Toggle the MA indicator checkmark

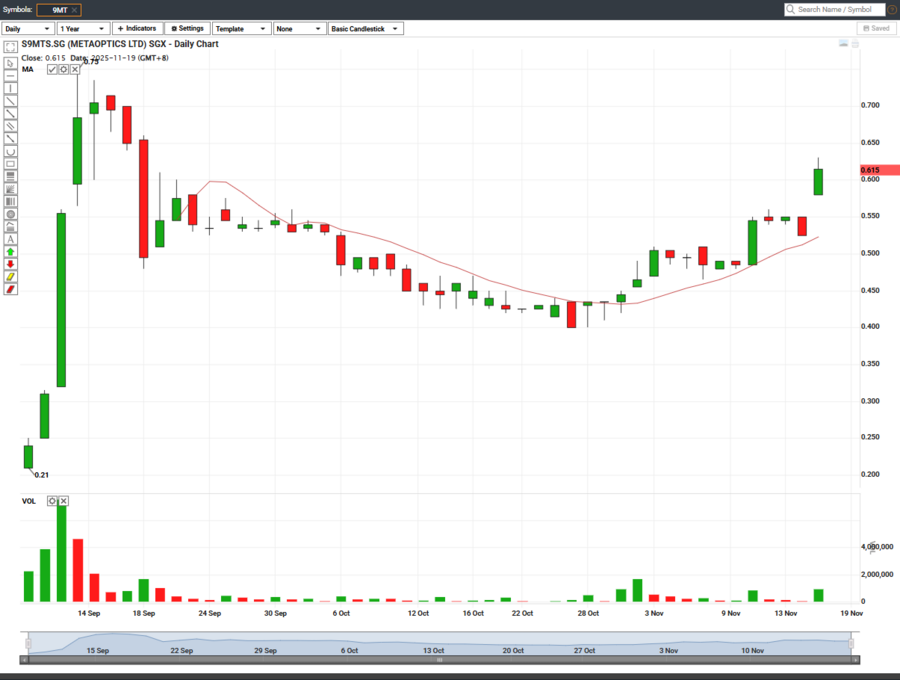[52, 69]
